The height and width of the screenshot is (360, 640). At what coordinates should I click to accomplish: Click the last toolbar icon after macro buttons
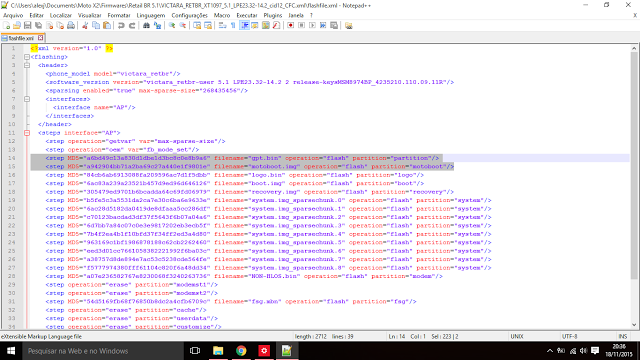pos(349,26)
